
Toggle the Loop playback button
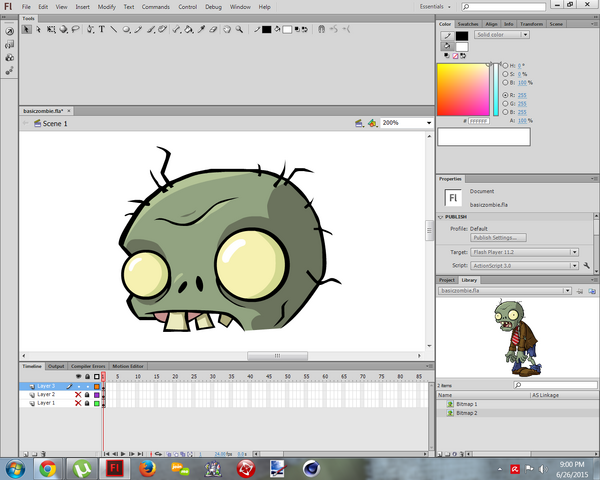coord(158,454)
